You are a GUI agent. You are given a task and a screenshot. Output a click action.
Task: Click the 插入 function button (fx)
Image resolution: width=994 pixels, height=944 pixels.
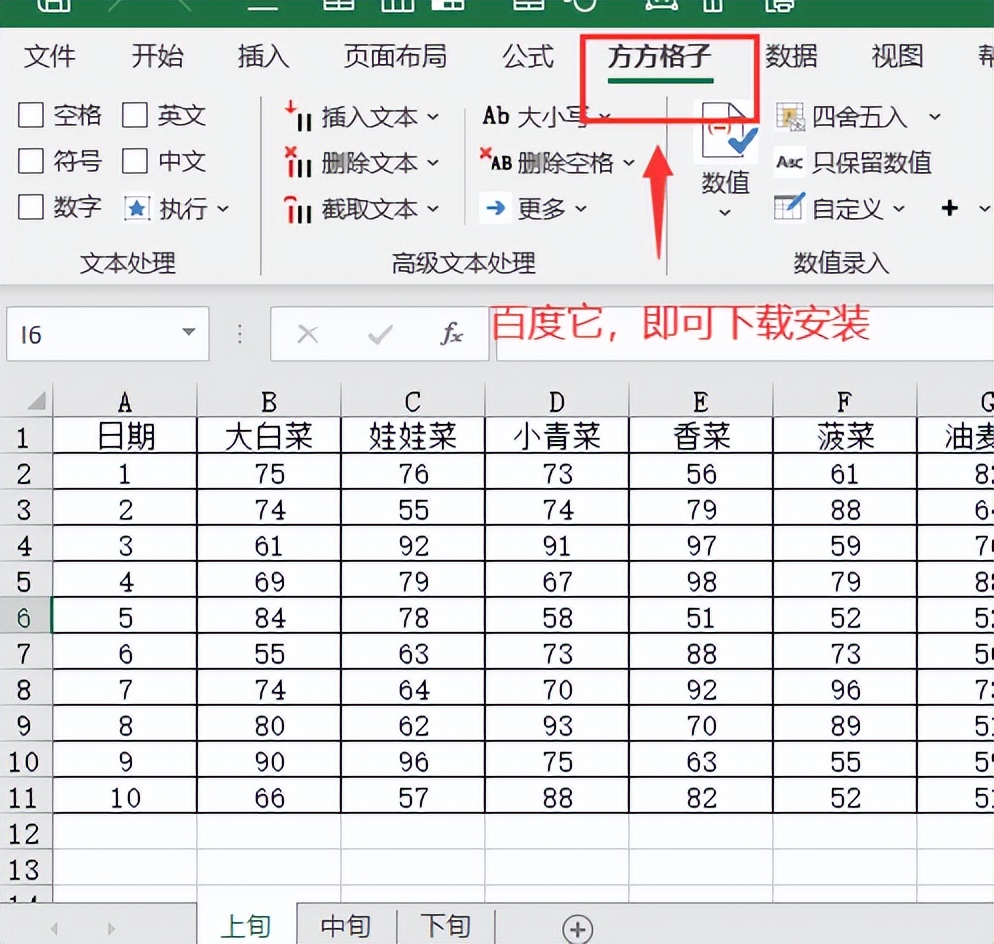point(453,334)
